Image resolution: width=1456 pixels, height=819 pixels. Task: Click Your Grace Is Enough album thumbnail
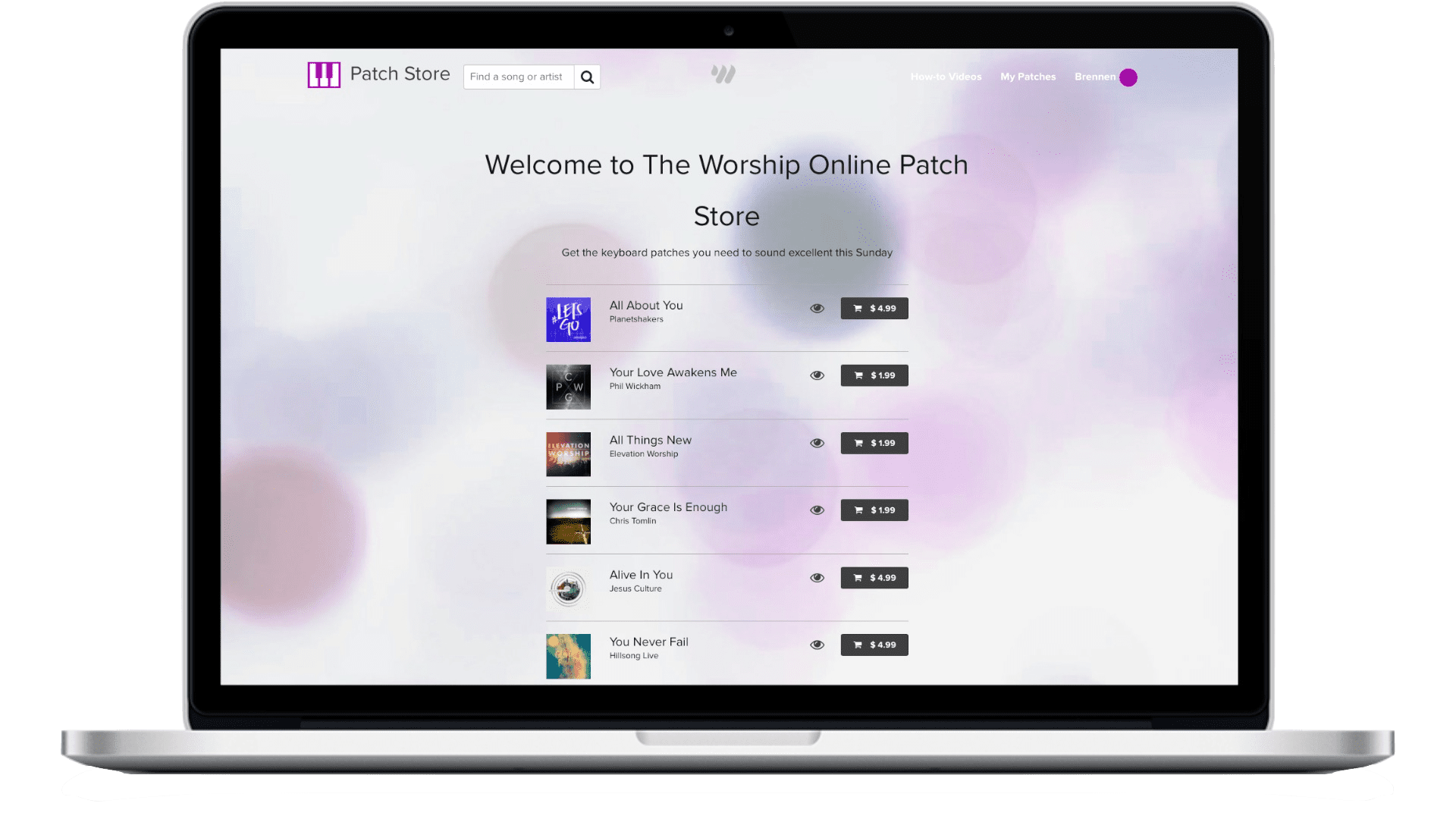click(568, 522)
